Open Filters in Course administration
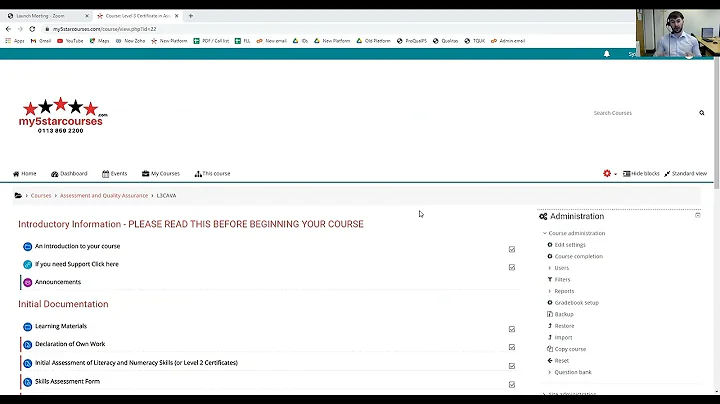This screenshot has height=404, width=720. [x=562, y=280]
